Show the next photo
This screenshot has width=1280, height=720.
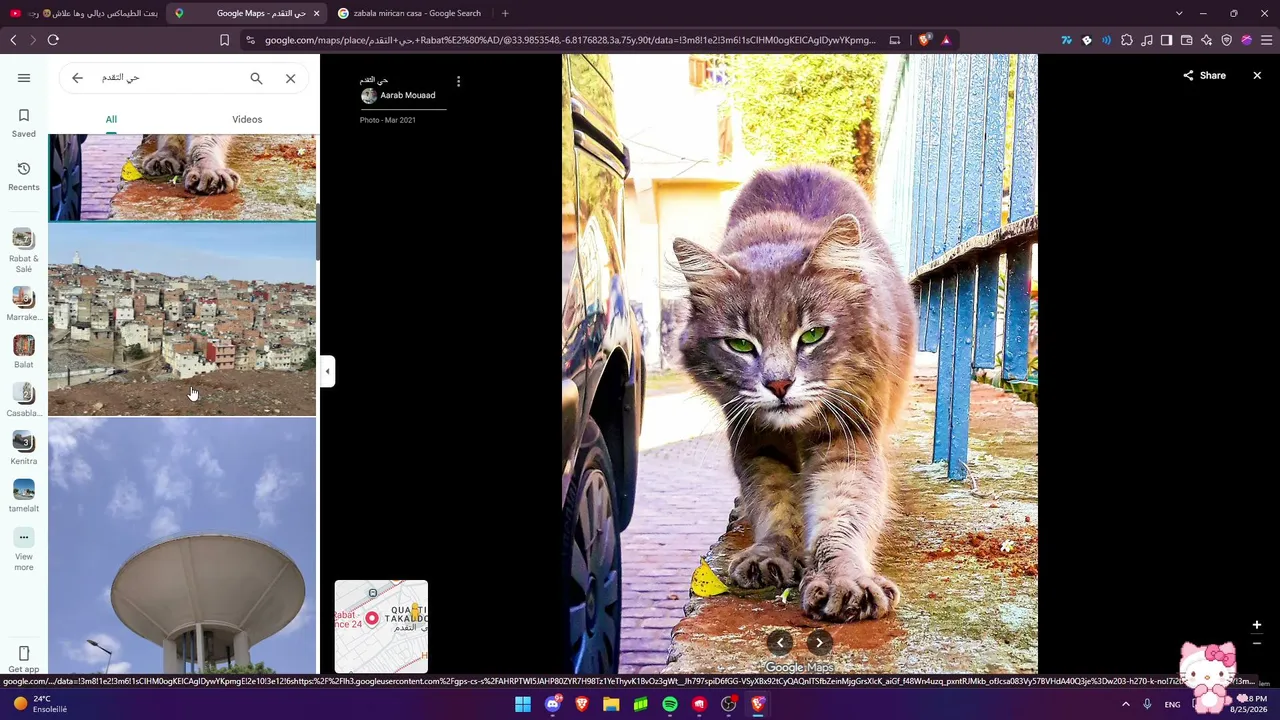819,643
